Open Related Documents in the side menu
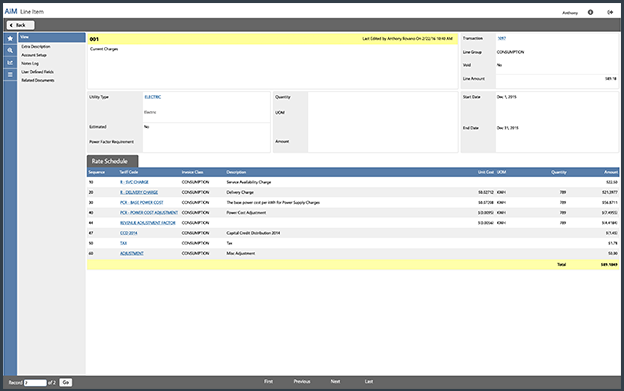The height and width of the screenshot is (391, 624). 38,80
